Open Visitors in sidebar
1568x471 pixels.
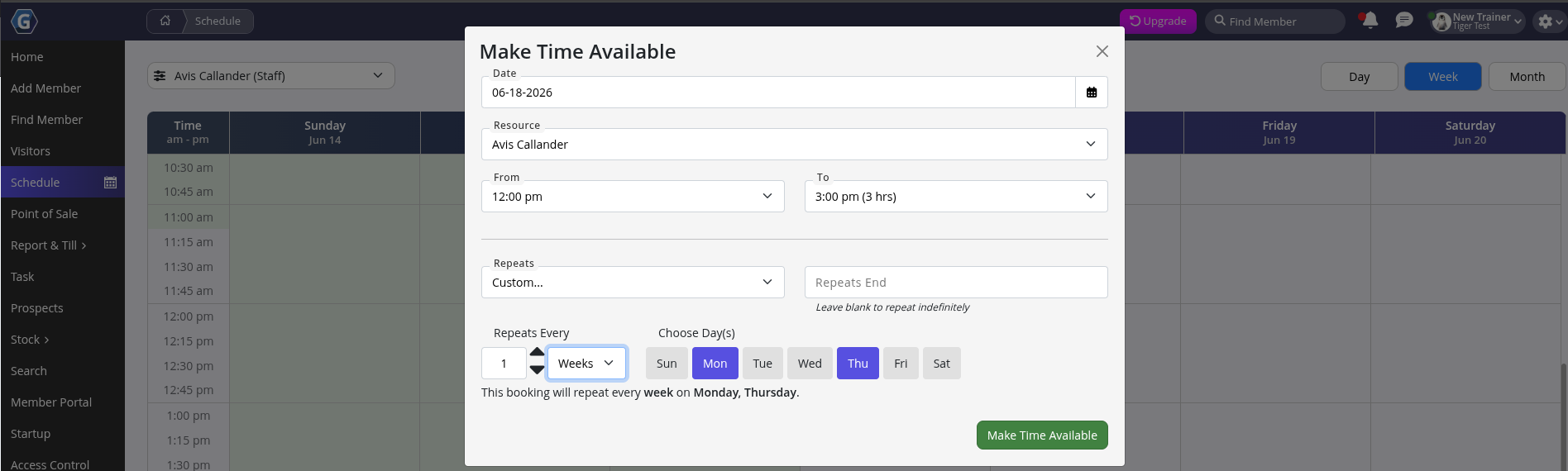click(x=31, y=151)
